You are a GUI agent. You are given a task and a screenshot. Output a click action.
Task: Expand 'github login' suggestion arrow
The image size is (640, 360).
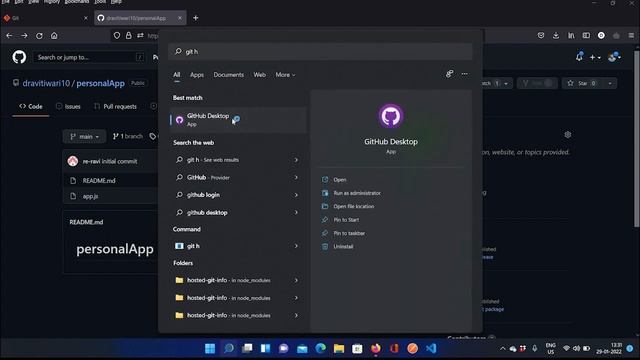click(296, 195)
